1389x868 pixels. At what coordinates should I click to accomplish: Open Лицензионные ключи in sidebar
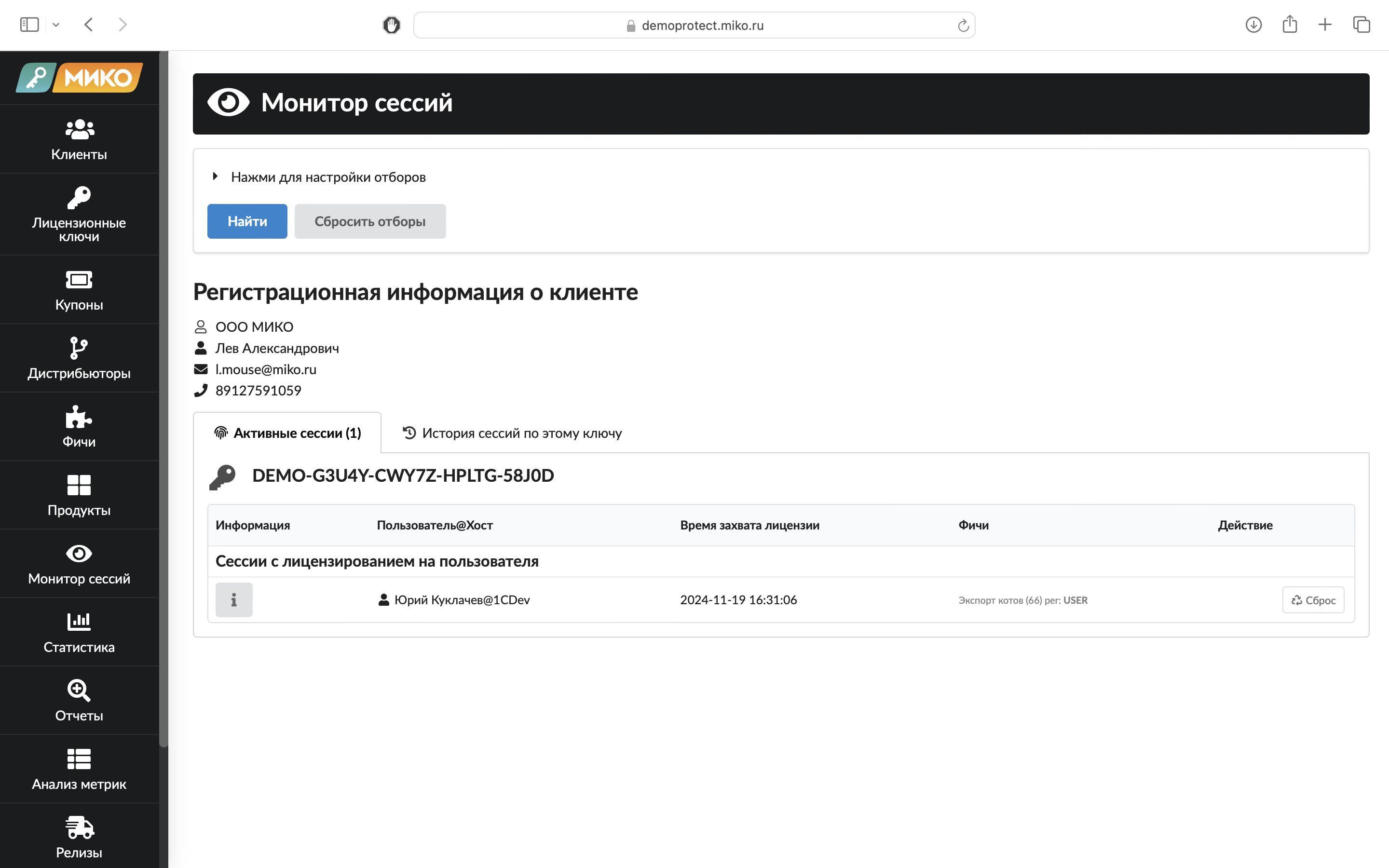click(79, 215)
